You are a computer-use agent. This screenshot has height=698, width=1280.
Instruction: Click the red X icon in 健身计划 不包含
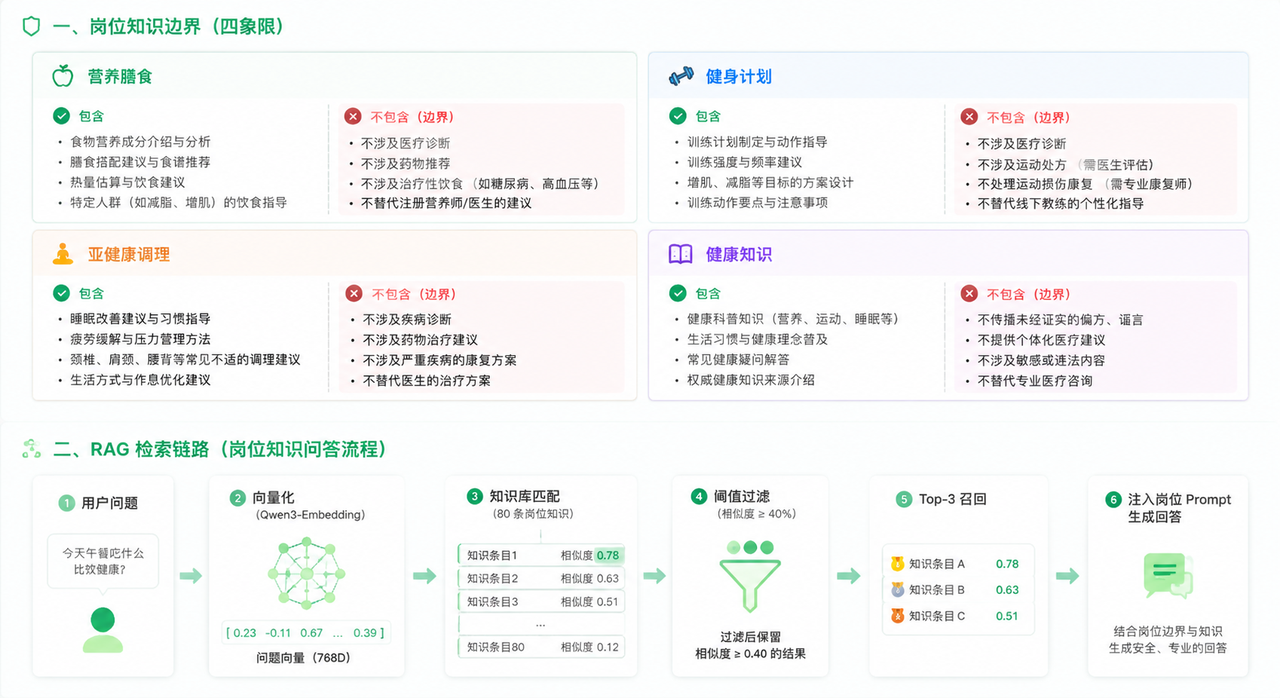click(x=969, y=117)
